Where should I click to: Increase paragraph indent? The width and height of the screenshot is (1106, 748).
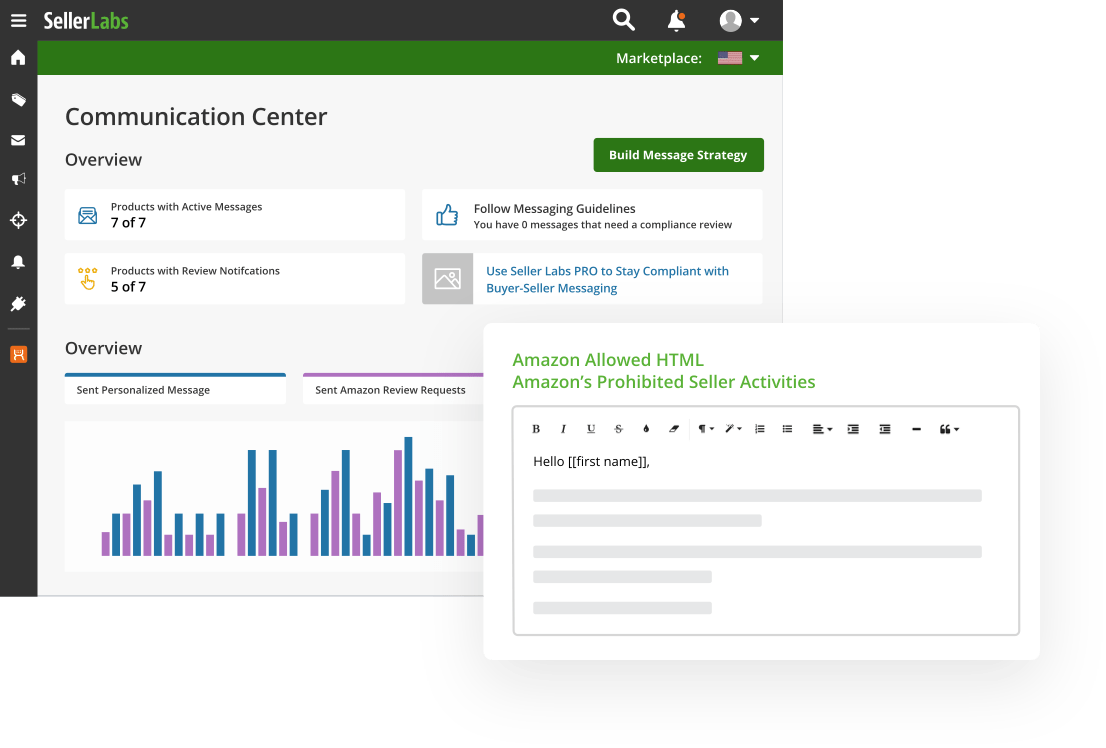pyautogui.click(x=853, y=429)
